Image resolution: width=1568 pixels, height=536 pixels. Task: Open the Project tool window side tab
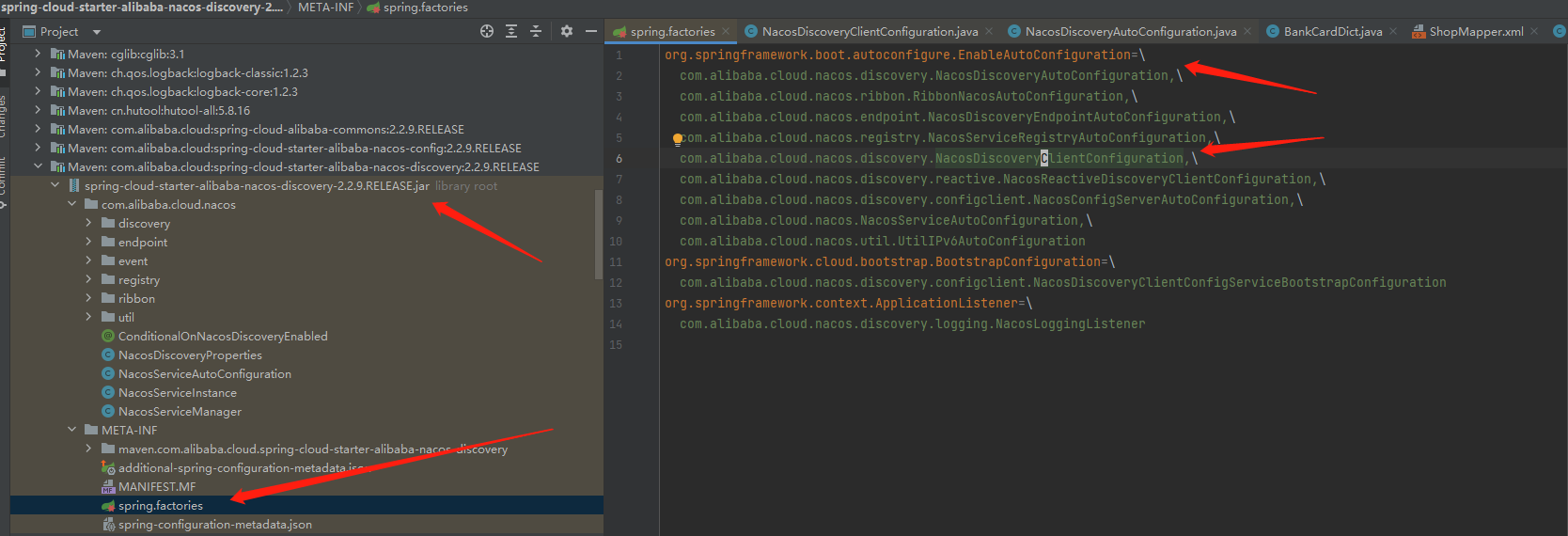[x=4, y=44]
